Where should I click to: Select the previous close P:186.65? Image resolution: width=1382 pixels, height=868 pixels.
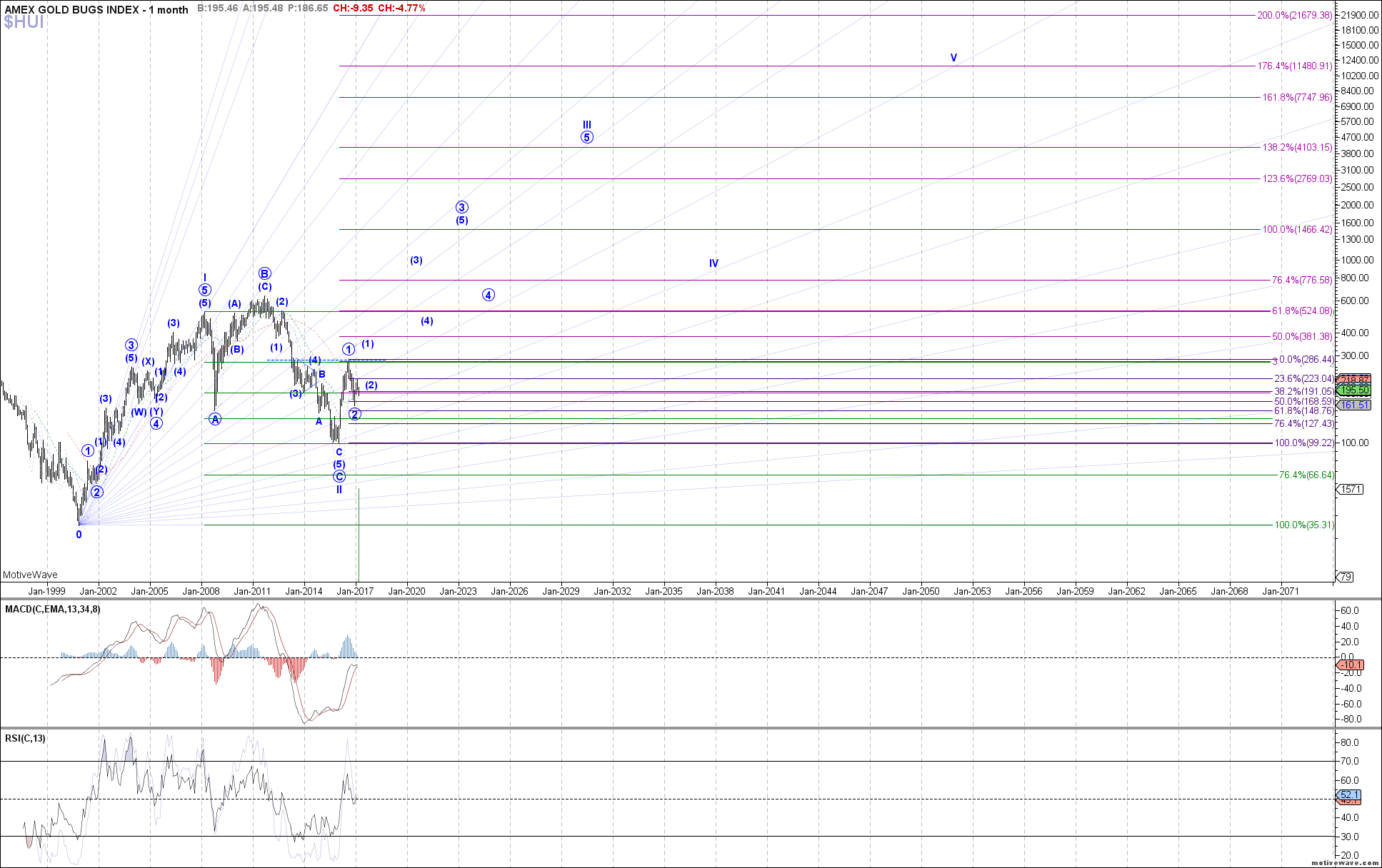[x=308, y=9]
